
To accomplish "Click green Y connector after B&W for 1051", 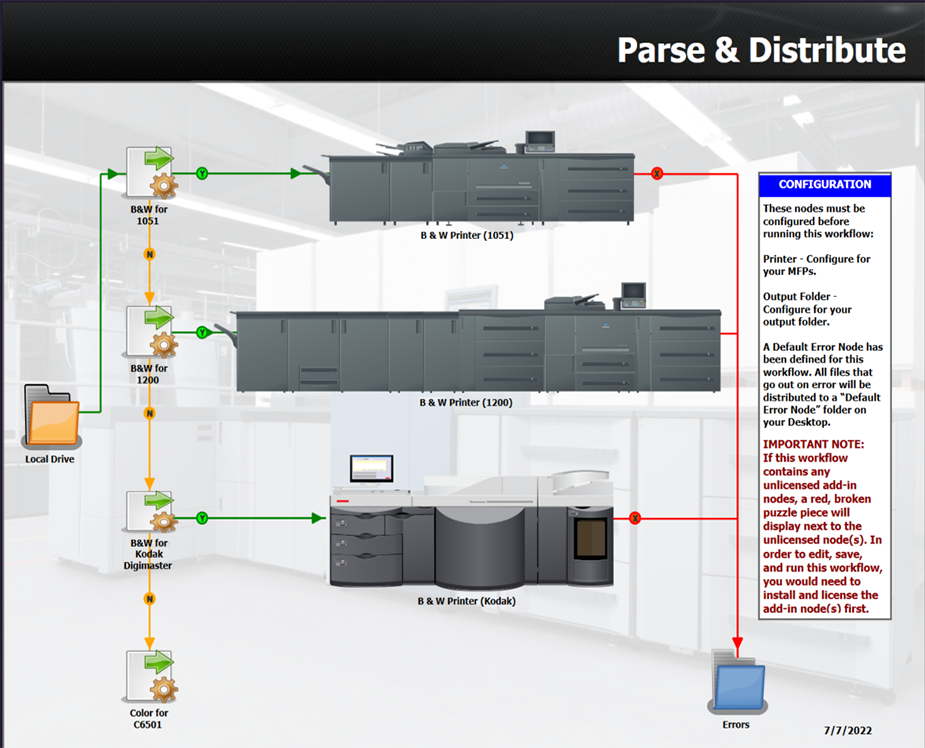I will [x=202, y=174].
